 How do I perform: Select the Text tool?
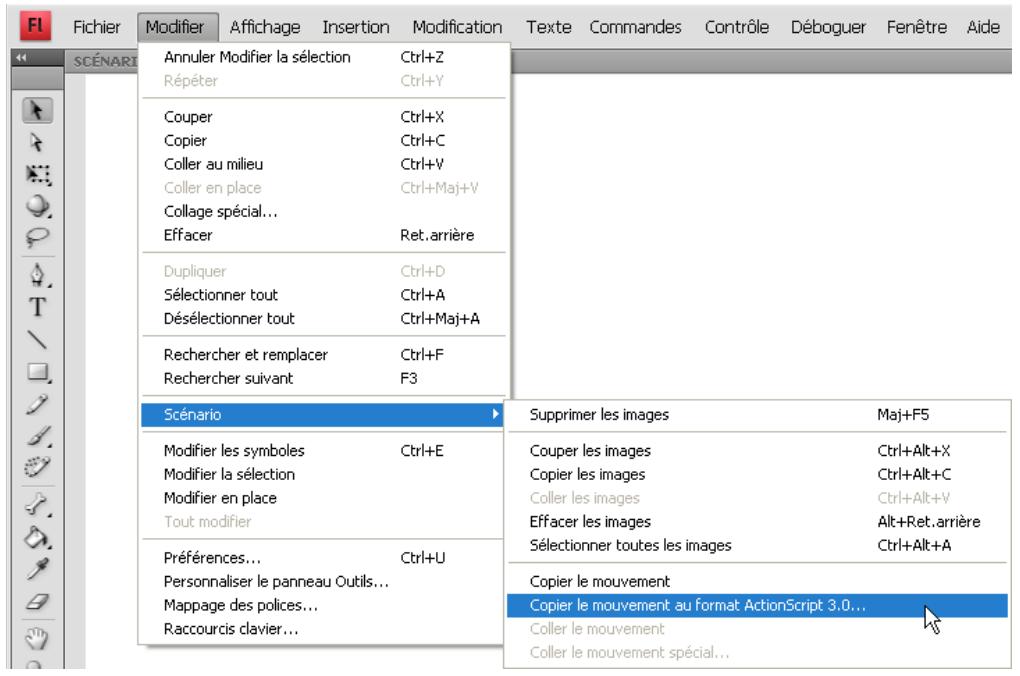(38, 306)
